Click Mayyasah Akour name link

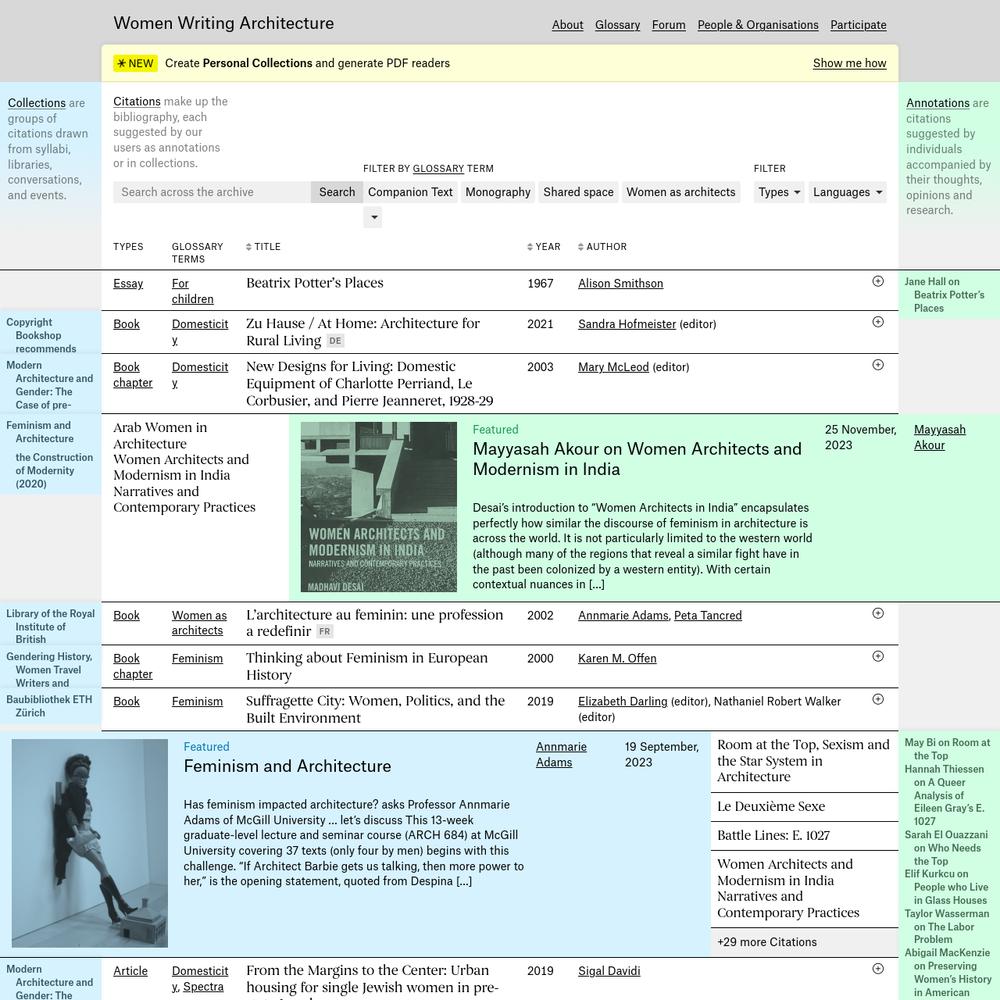click(939, 437)
